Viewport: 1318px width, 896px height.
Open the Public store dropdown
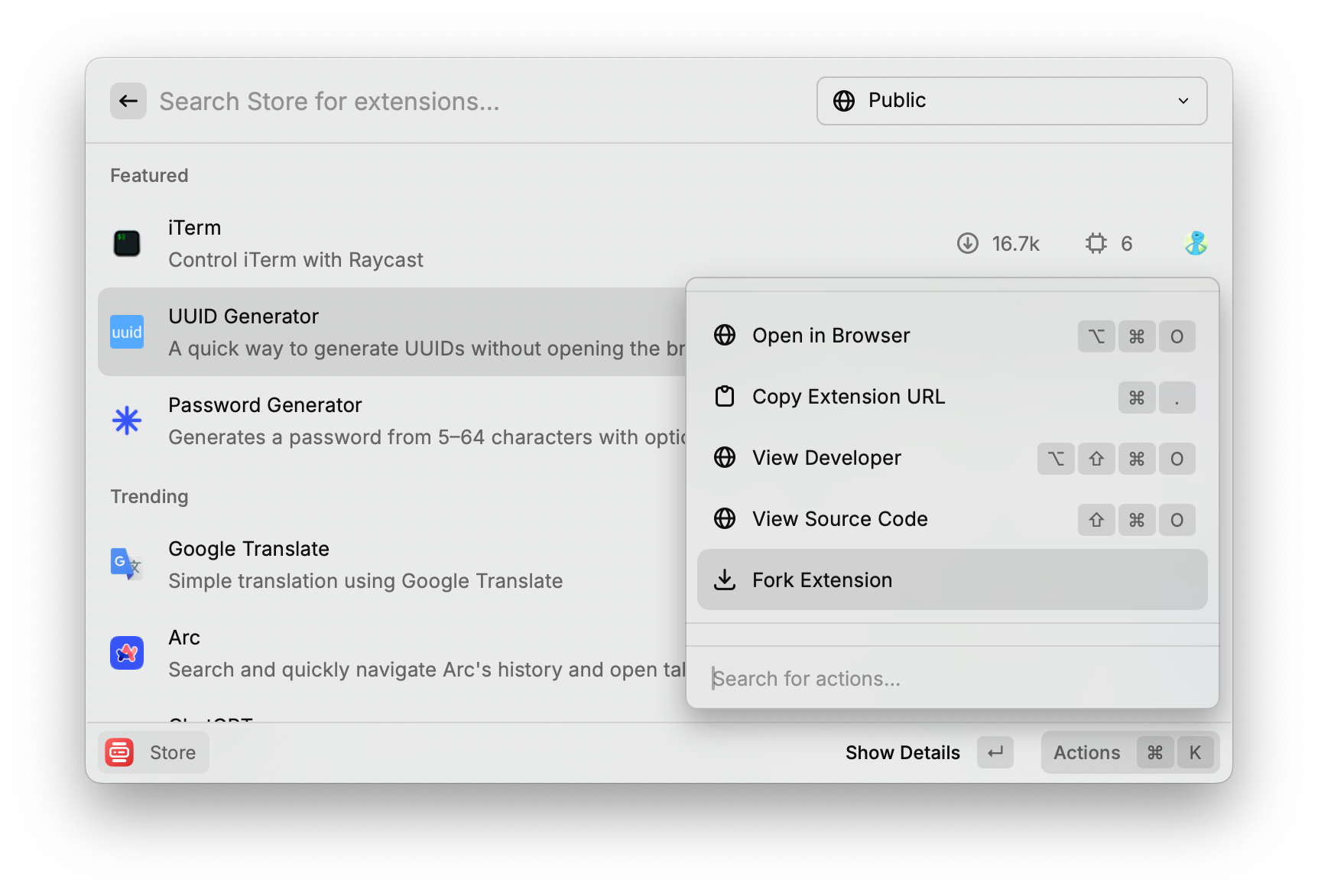[x=1011, y=101]
